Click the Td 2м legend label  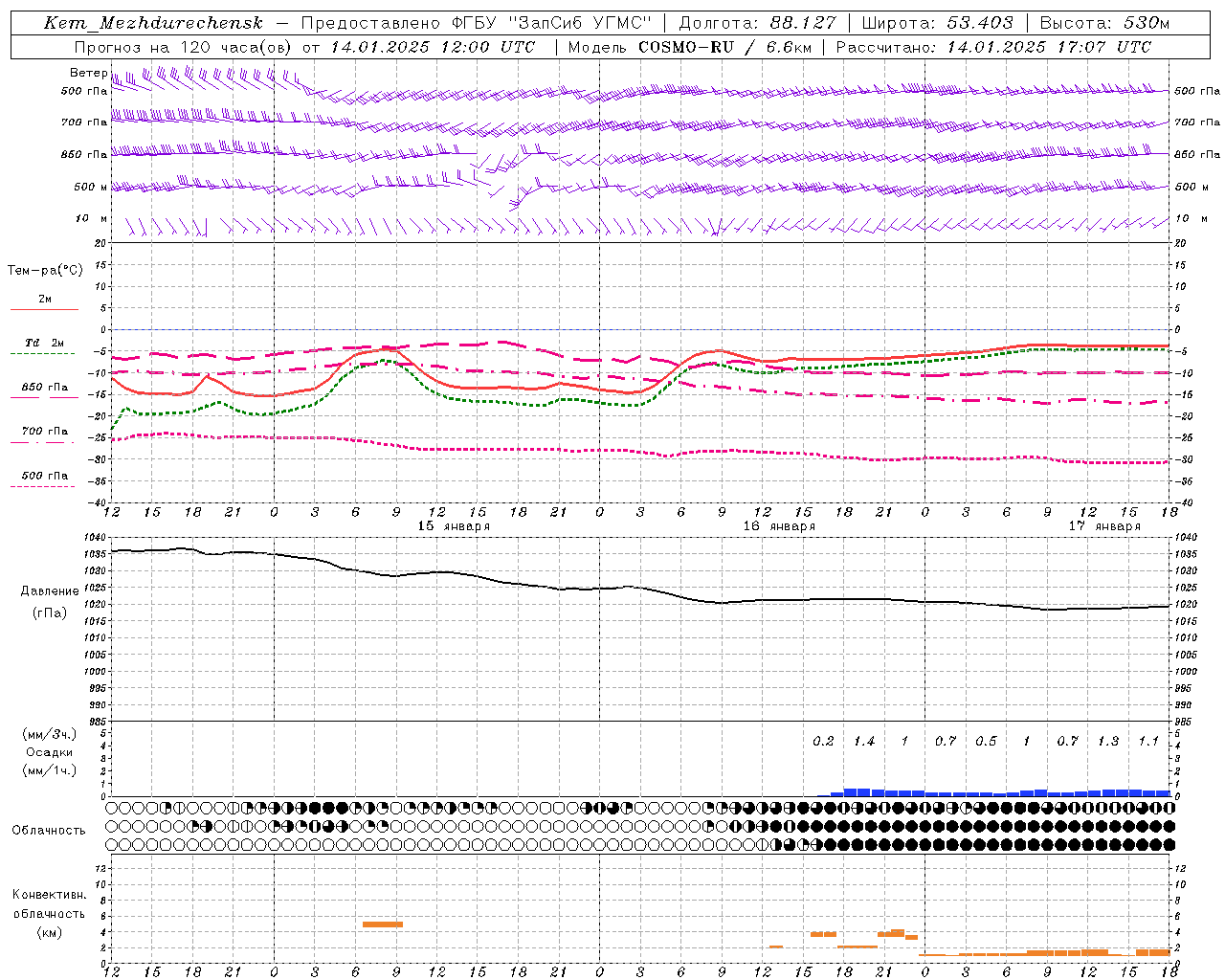point(45,343)
